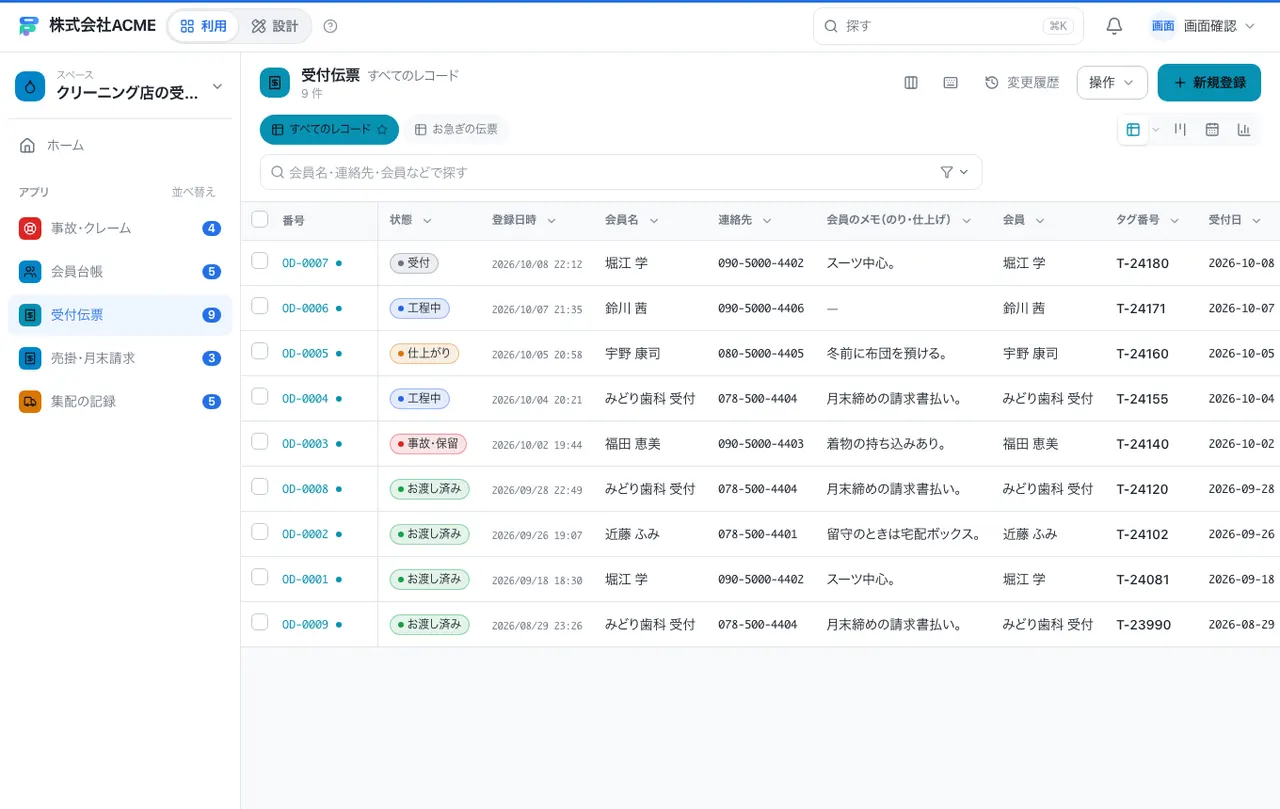Switch to the calendar view
Image resolution: width=1280 pixels, height=809 pixels.
[1212, 129]
